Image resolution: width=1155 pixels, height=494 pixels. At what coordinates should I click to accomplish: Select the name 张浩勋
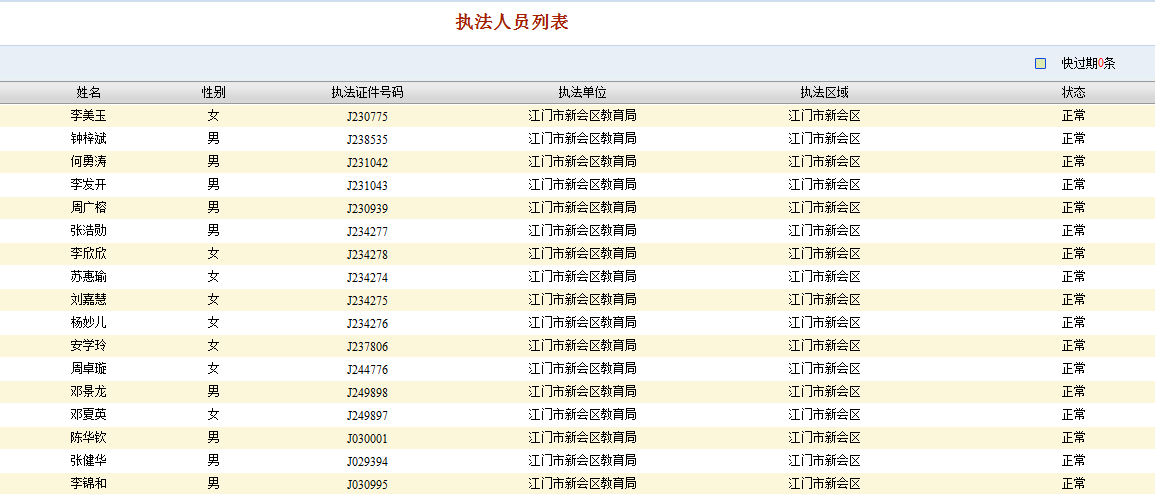pyautogui.click(x=88, y=230)
